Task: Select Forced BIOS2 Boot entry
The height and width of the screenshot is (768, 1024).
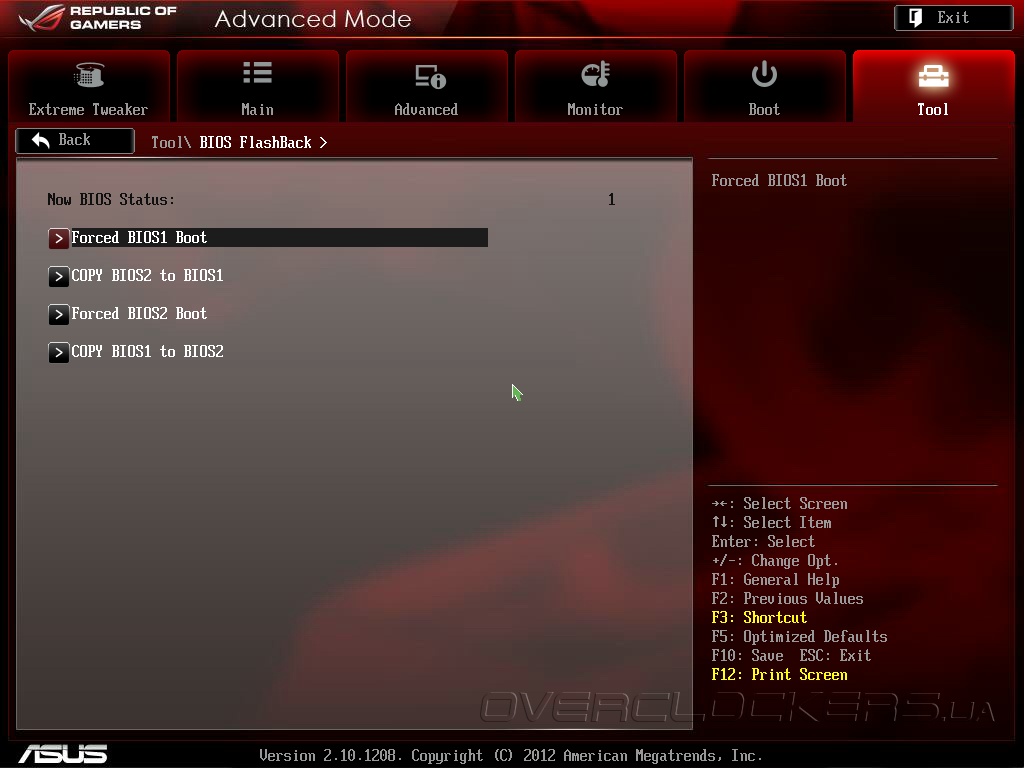Action: click(128, 313)
